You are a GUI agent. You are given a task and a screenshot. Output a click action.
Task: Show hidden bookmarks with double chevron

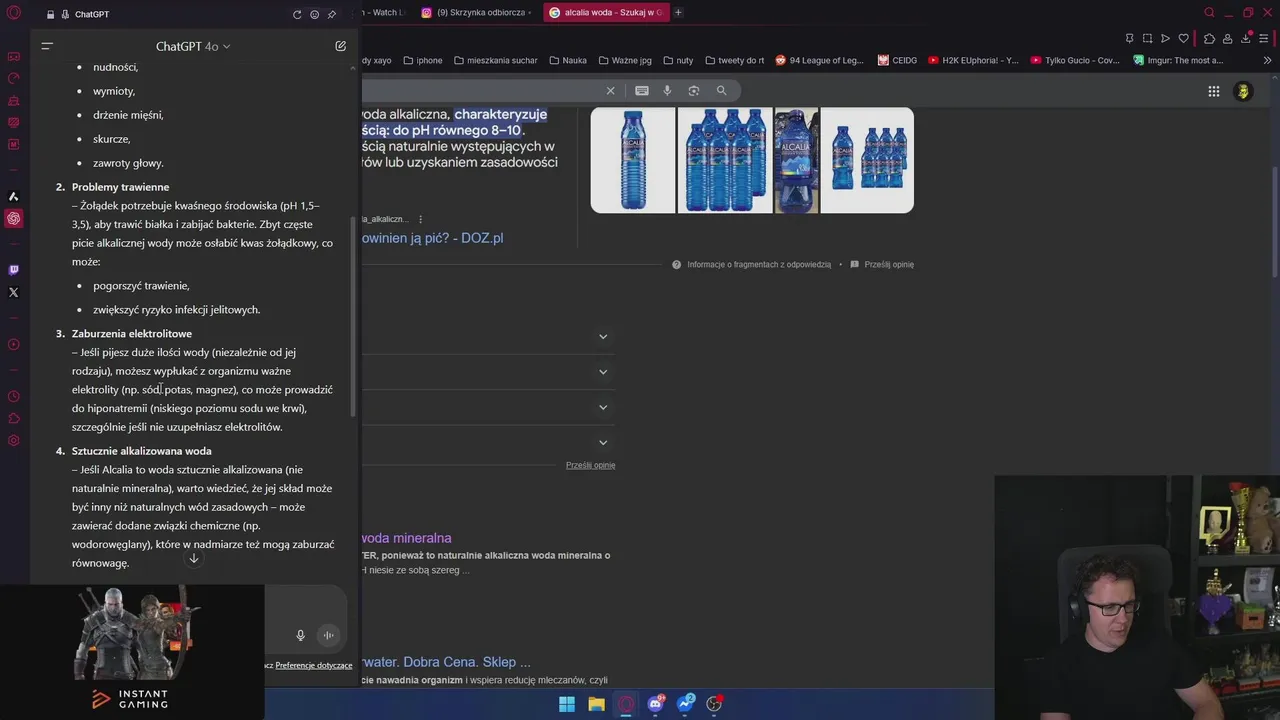click(x=1267, y=60)
